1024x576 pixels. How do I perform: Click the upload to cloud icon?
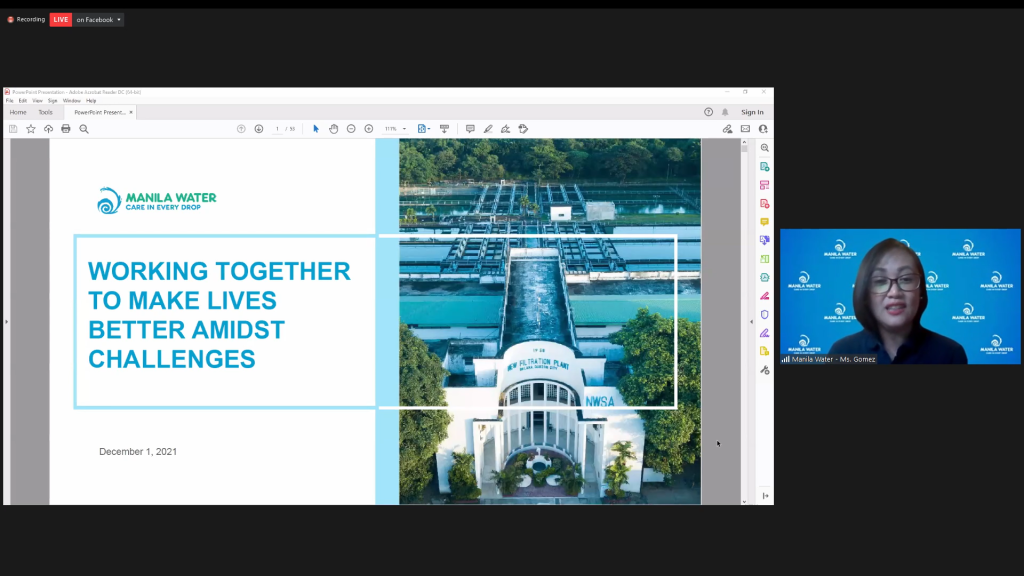48,129
